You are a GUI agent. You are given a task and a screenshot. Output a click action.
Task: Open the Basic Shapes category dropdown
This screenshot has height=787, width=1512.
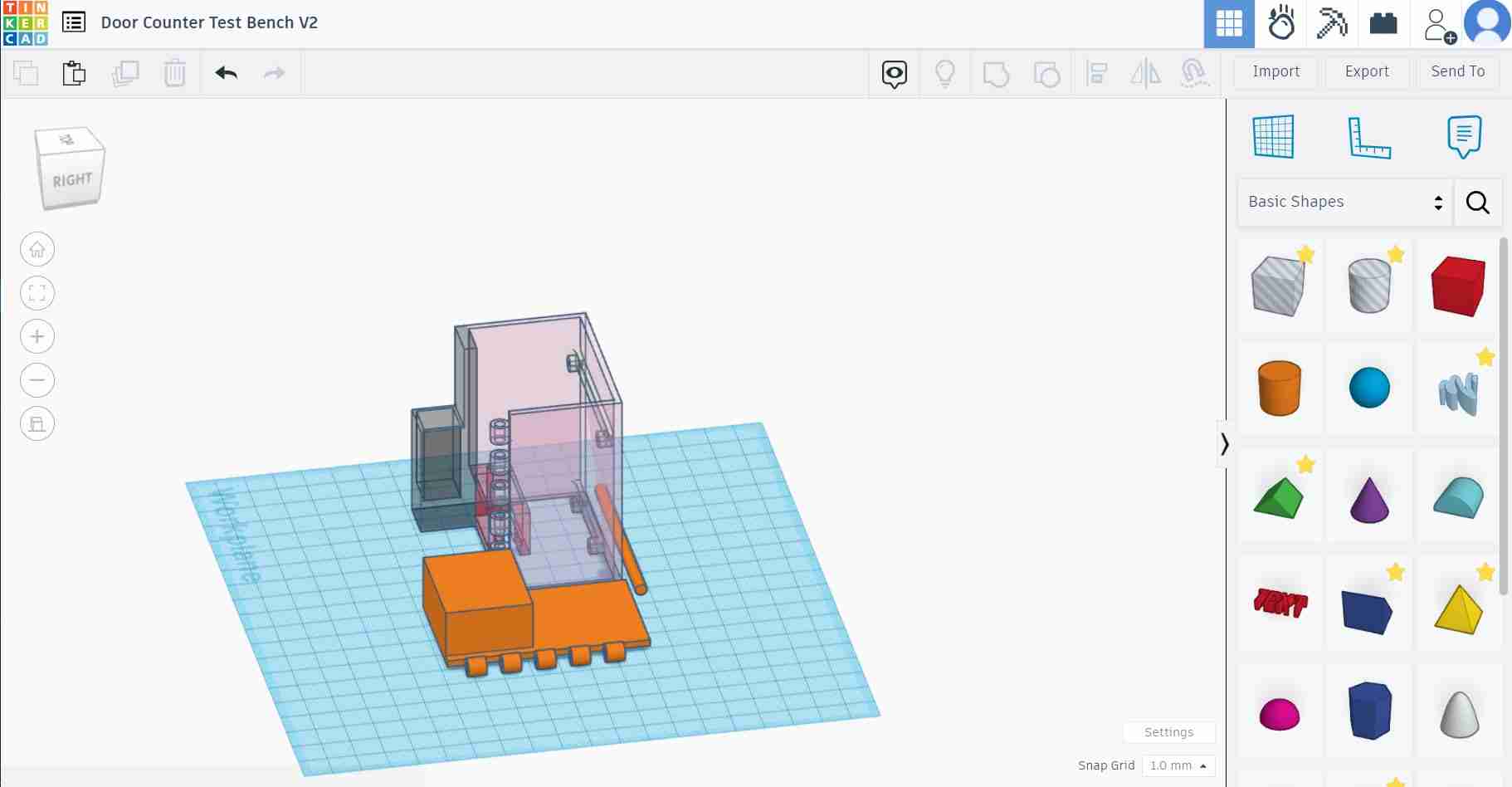tap(1343, 202)
